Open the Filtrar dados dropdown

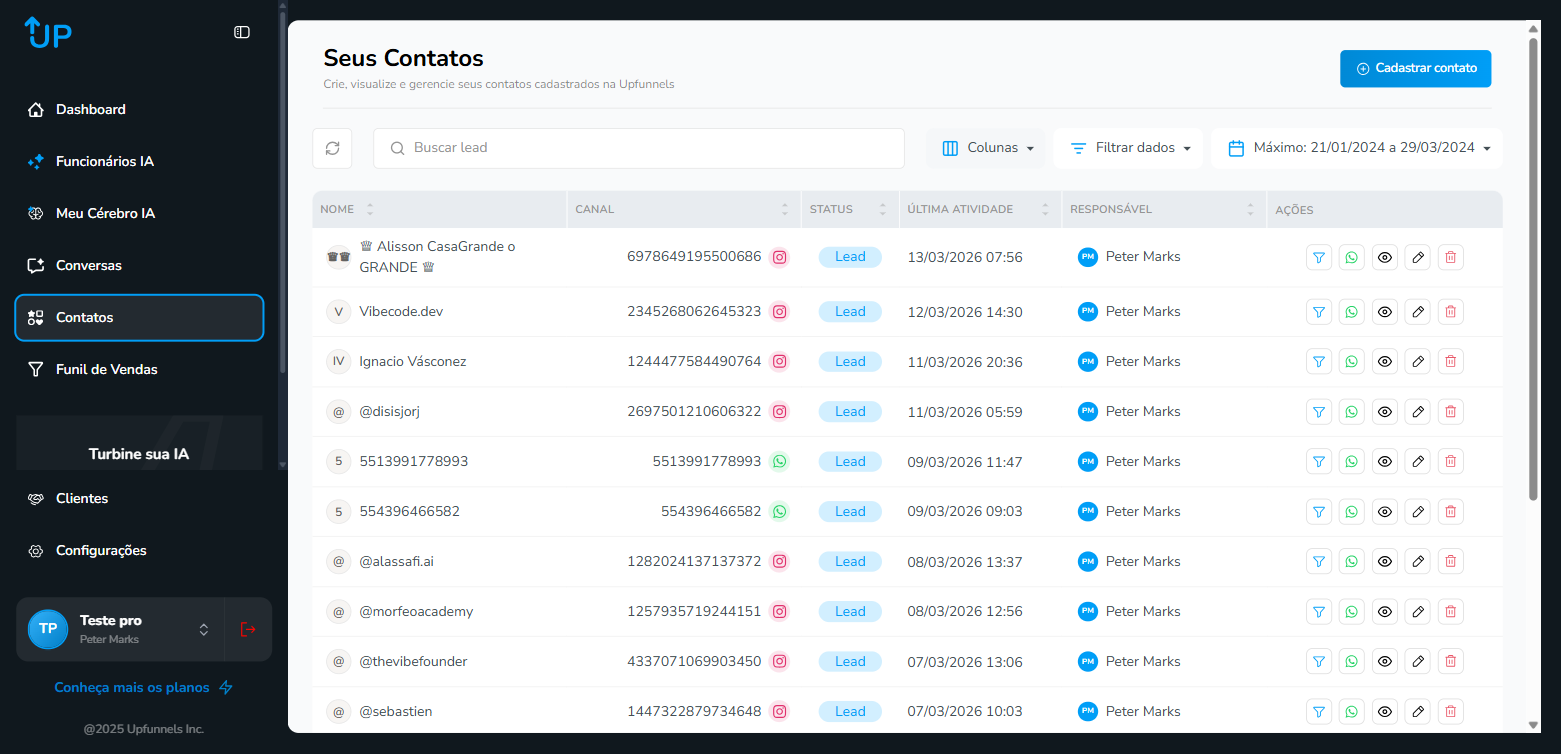(1128, 147)
